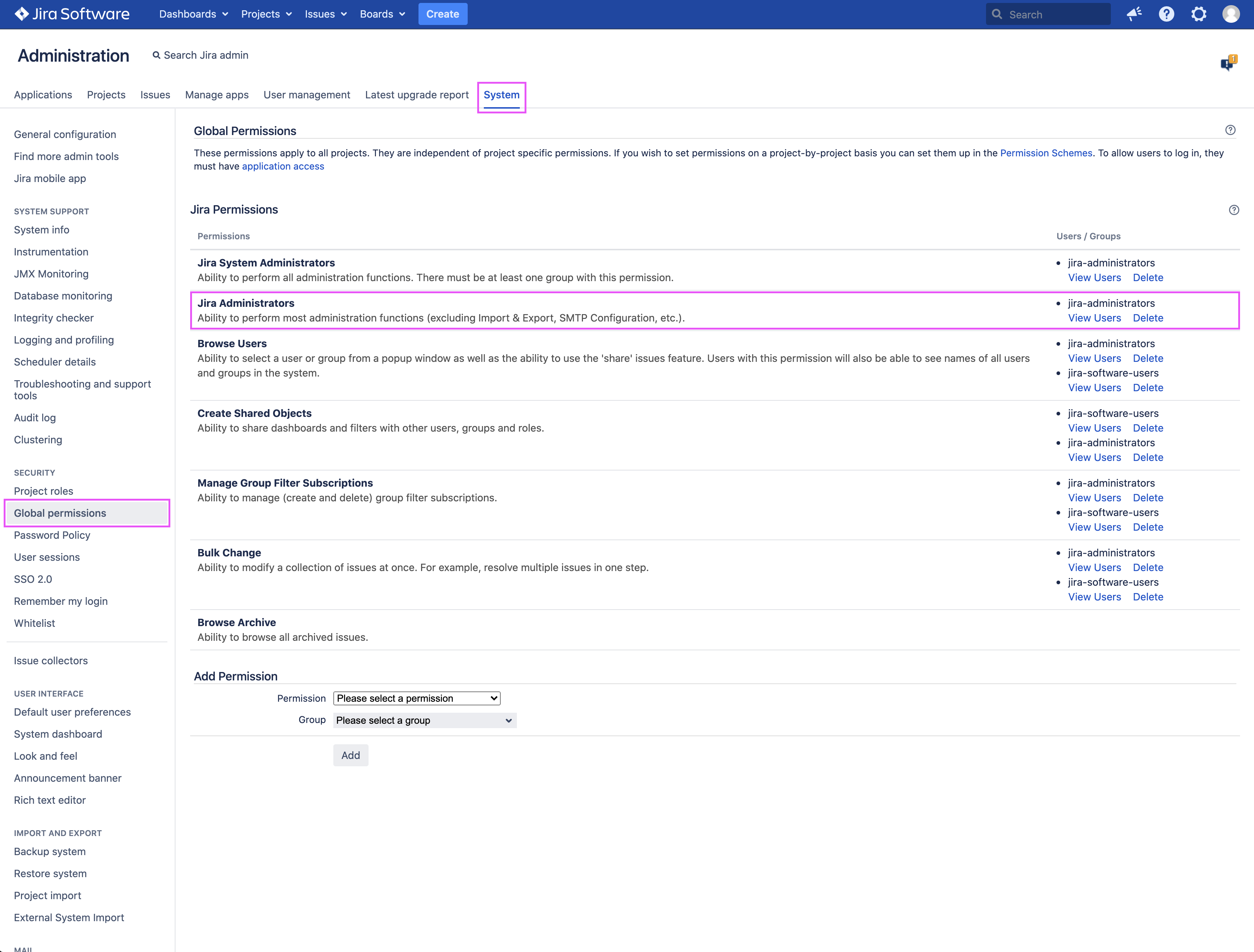The height and width of the screenshot is (952, 1254).
Task: Open Instrumentation page
Action: click(51, 252)
